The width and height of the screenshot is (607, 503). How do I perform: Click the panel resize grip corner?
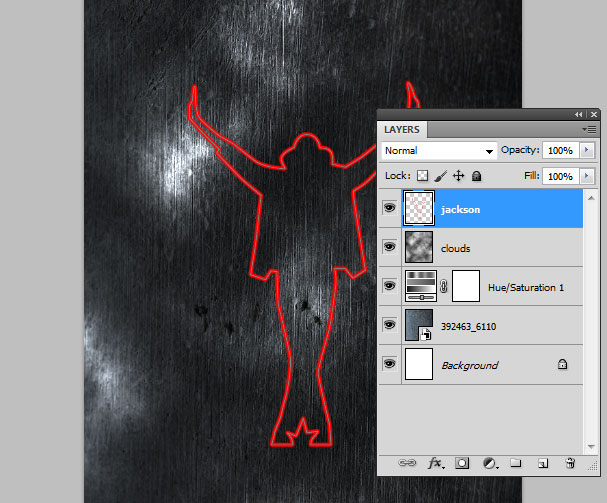(593, 467)
